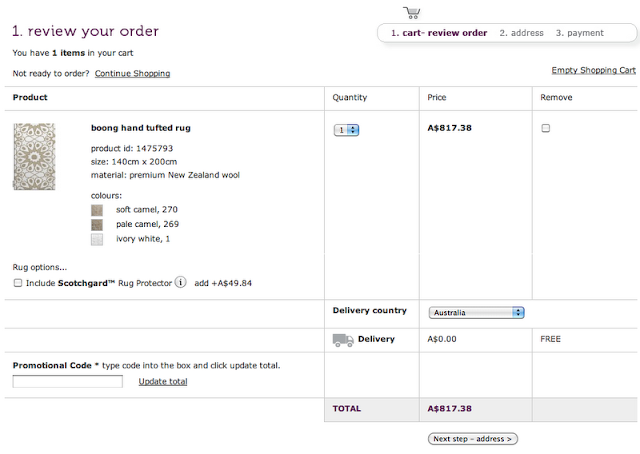The height and width of the screenshot is (454, 640).
Task: Select the pale camel colour swatch
Action: [x=97, y=225]
